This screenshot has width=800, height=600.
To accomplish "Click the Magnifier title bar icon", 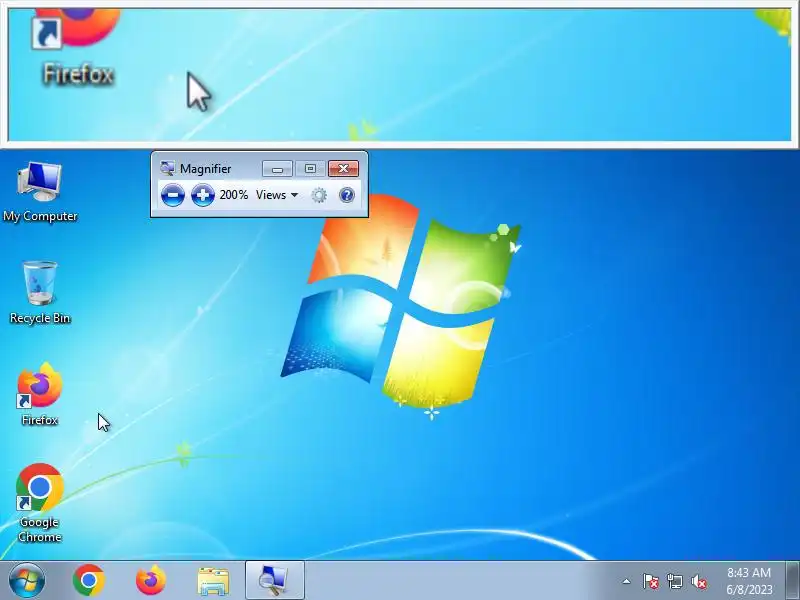I will pos(167,168).
